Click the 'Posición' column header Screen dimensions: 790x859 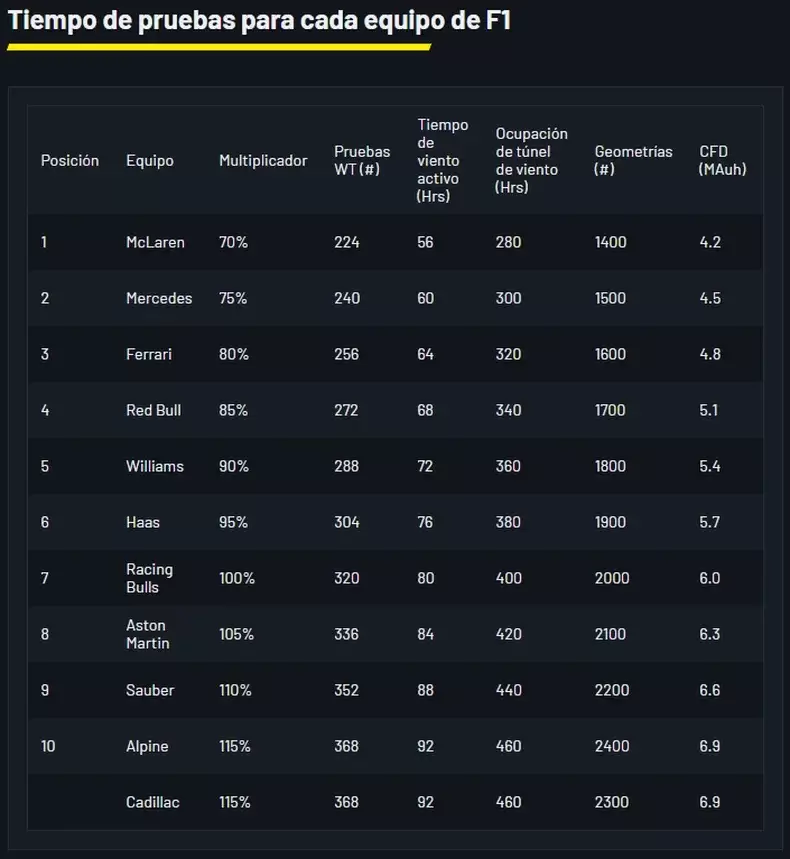click(x=70, y=160)
